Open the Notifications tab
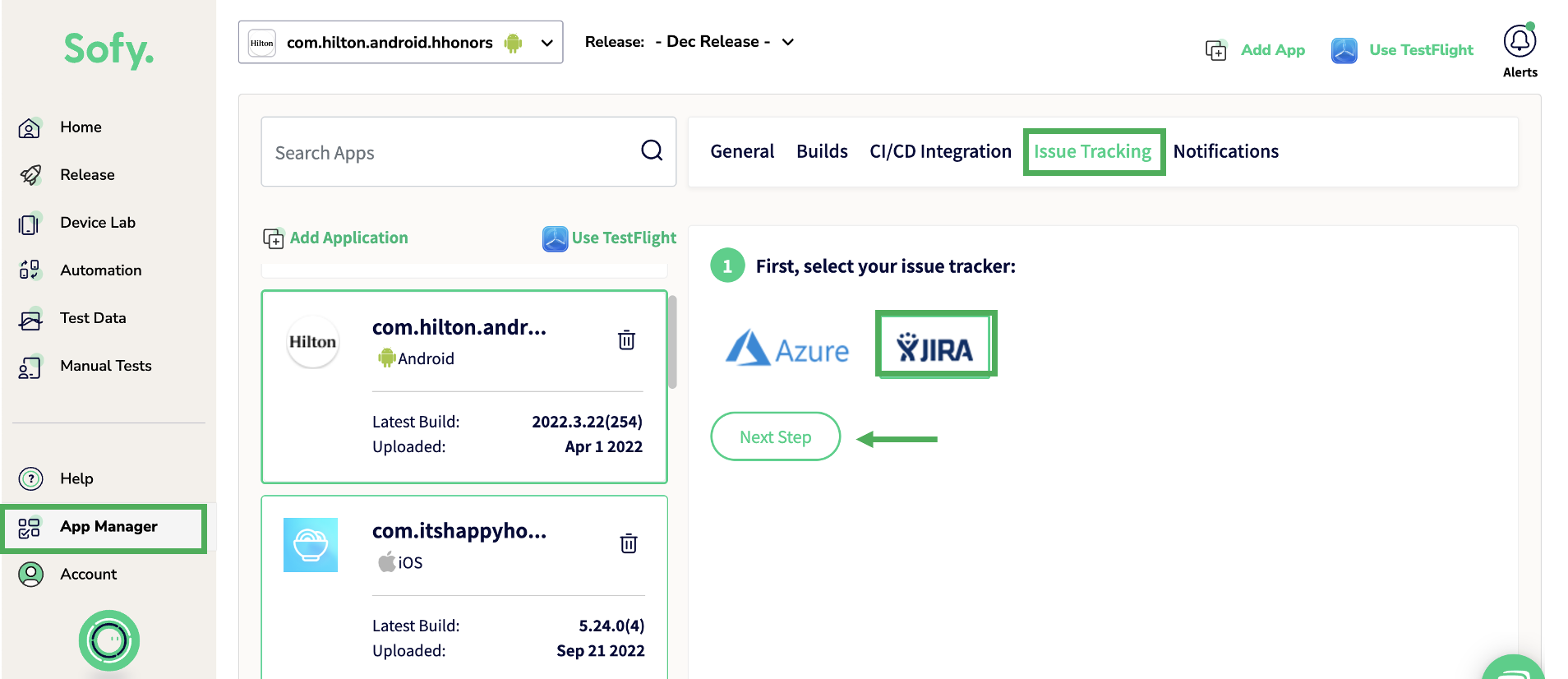This screenshot has width=1568, height=679. coord(1225,151)
